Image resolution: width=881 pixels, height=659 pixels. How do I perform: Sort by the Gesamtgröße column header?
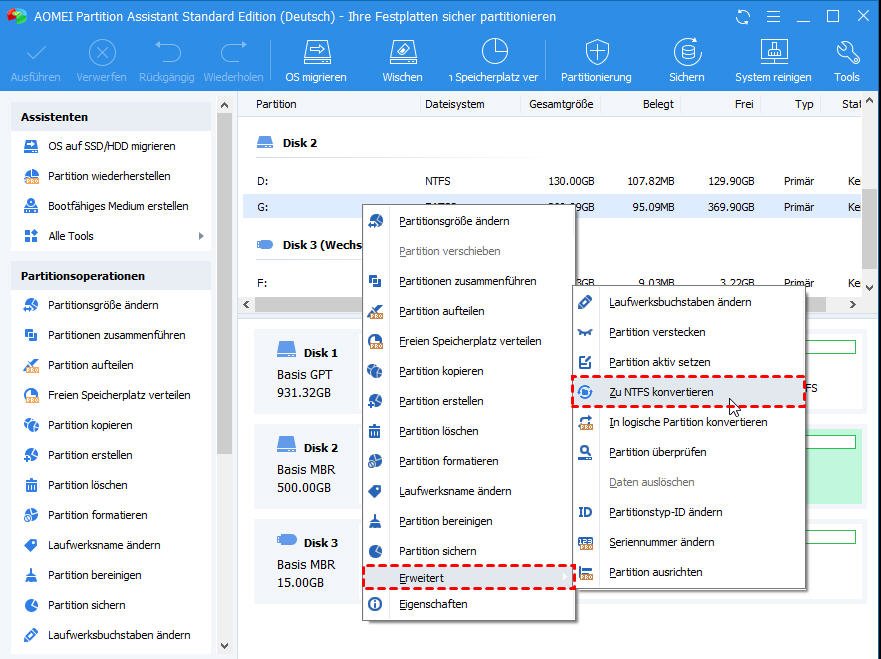point(561,104)
